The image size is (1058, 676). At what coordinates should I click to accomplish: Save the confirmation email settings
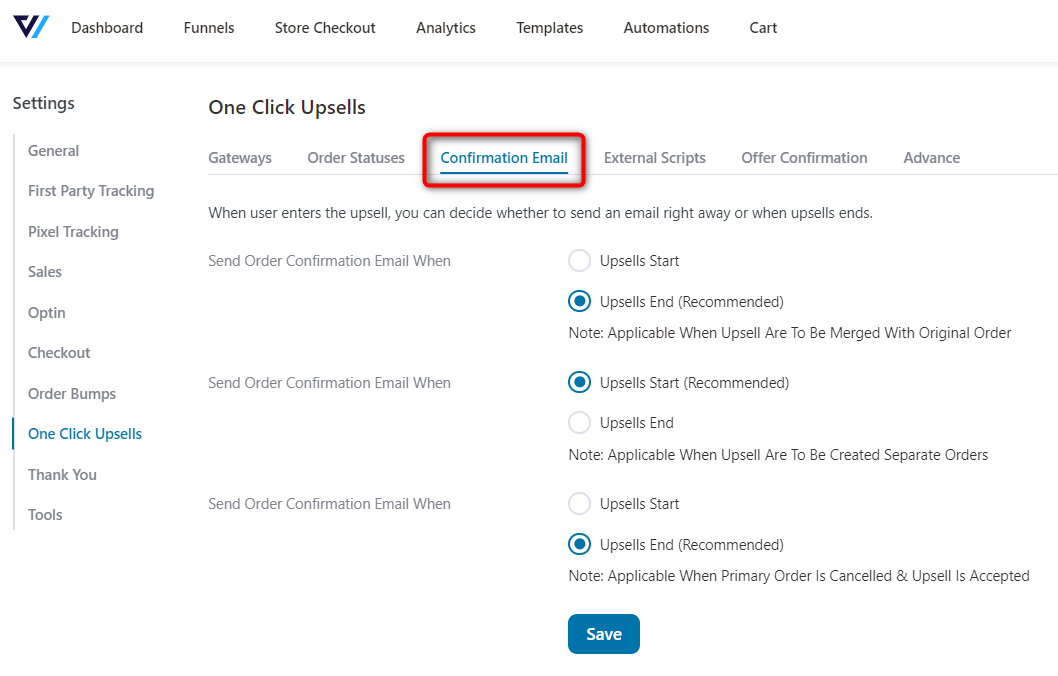click(603, 634)
